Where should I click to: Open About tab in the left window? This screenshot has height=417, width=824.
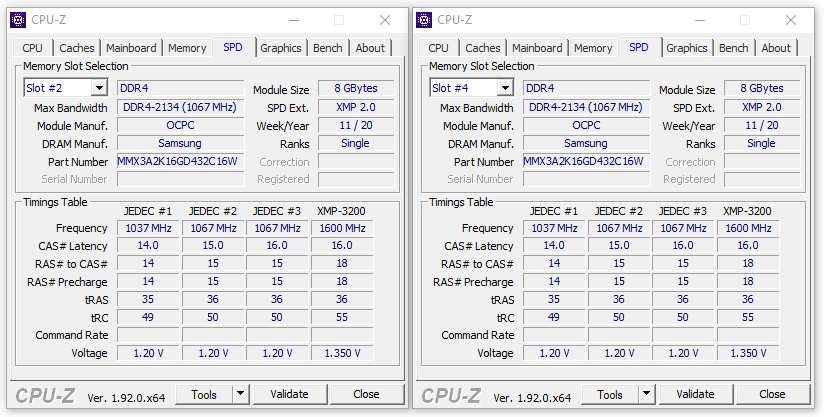370,48
